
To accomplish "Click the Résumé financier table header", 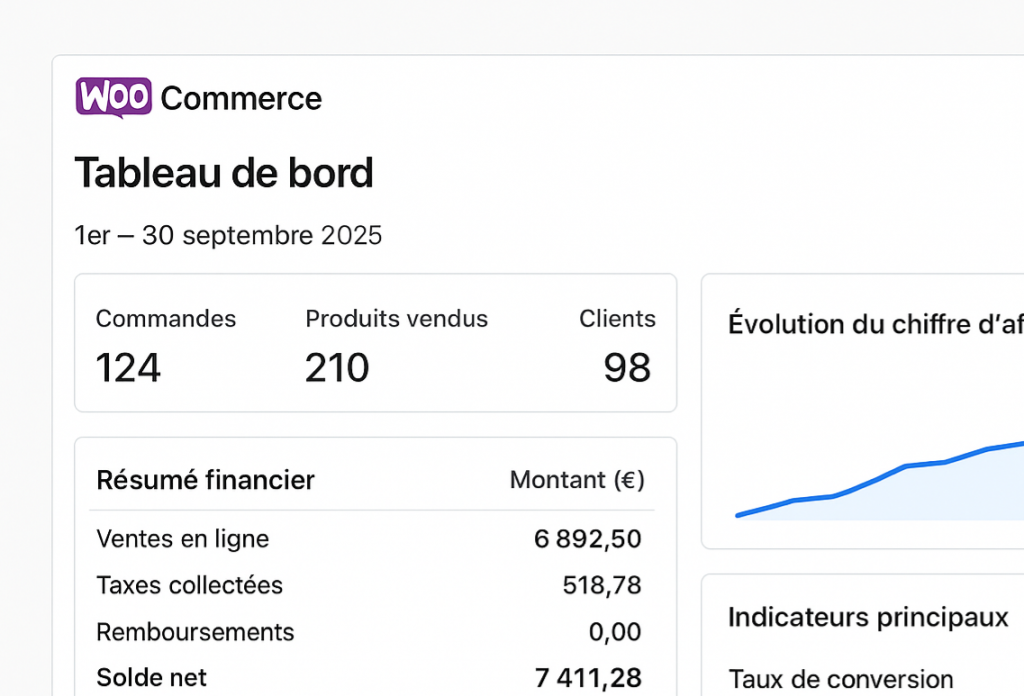I will click(x=205, y=480).
